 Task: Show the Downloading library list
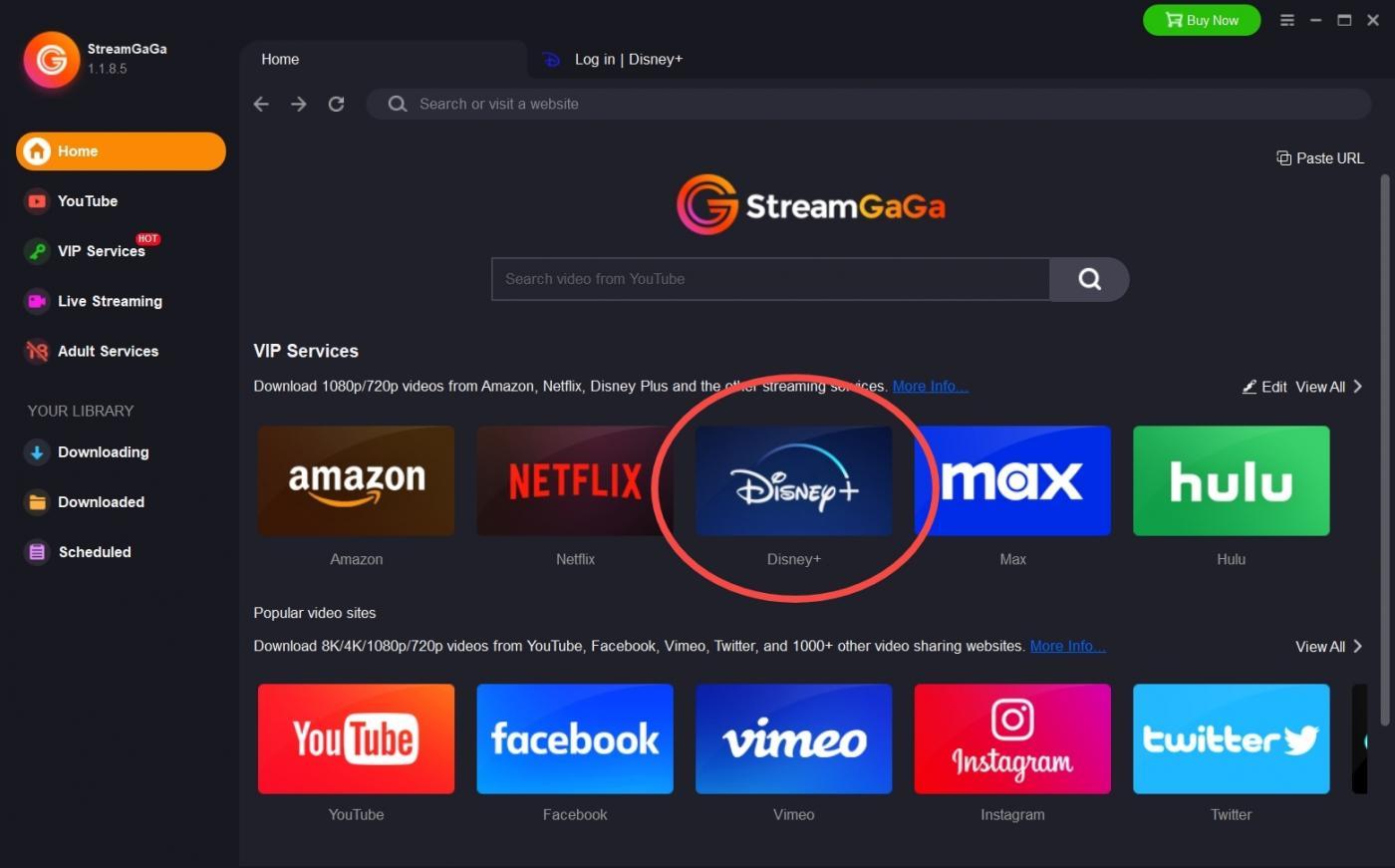(x=88, y=452)
